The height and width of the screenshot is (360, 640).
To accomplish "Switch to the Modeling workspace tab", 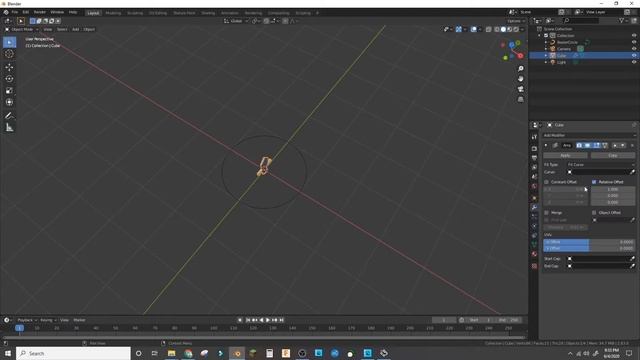I will (x=113, y=13).
